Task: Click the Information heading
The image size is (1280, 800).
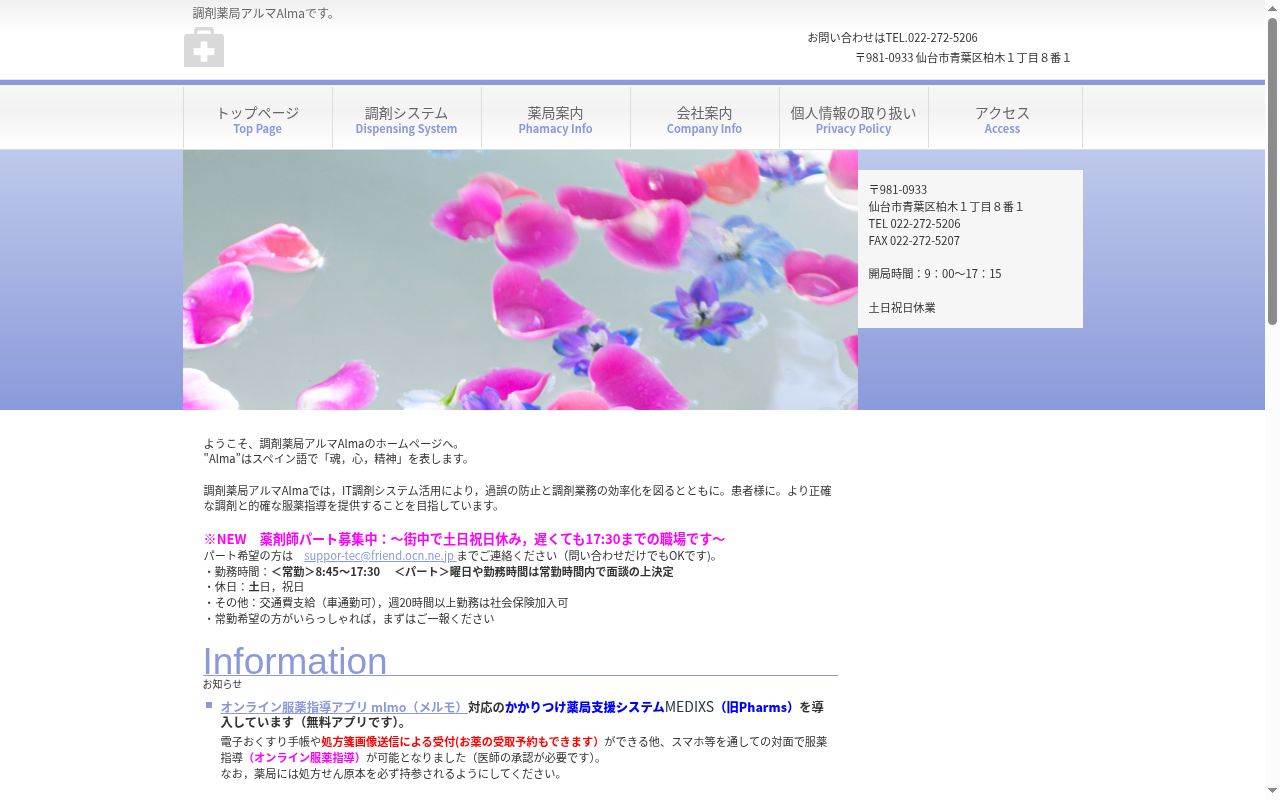Action: pos(295,661)
